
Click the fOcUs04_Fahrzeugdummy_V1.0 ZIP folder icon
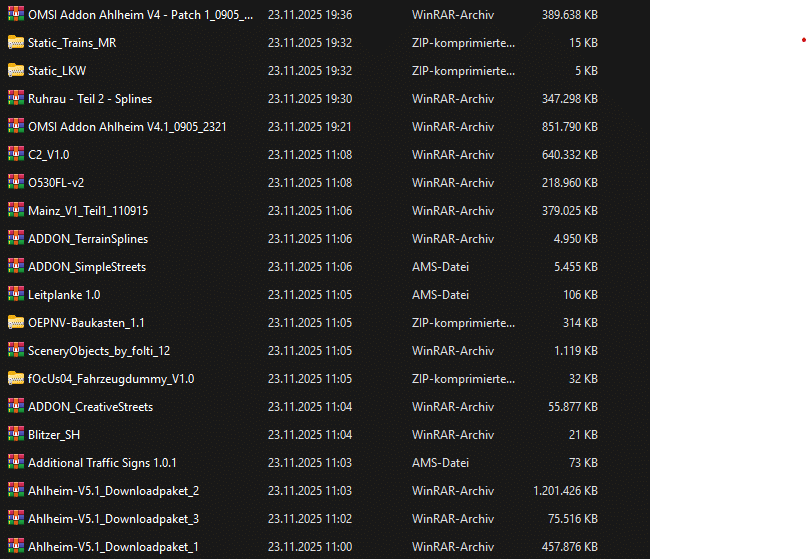tap(15, 378)
